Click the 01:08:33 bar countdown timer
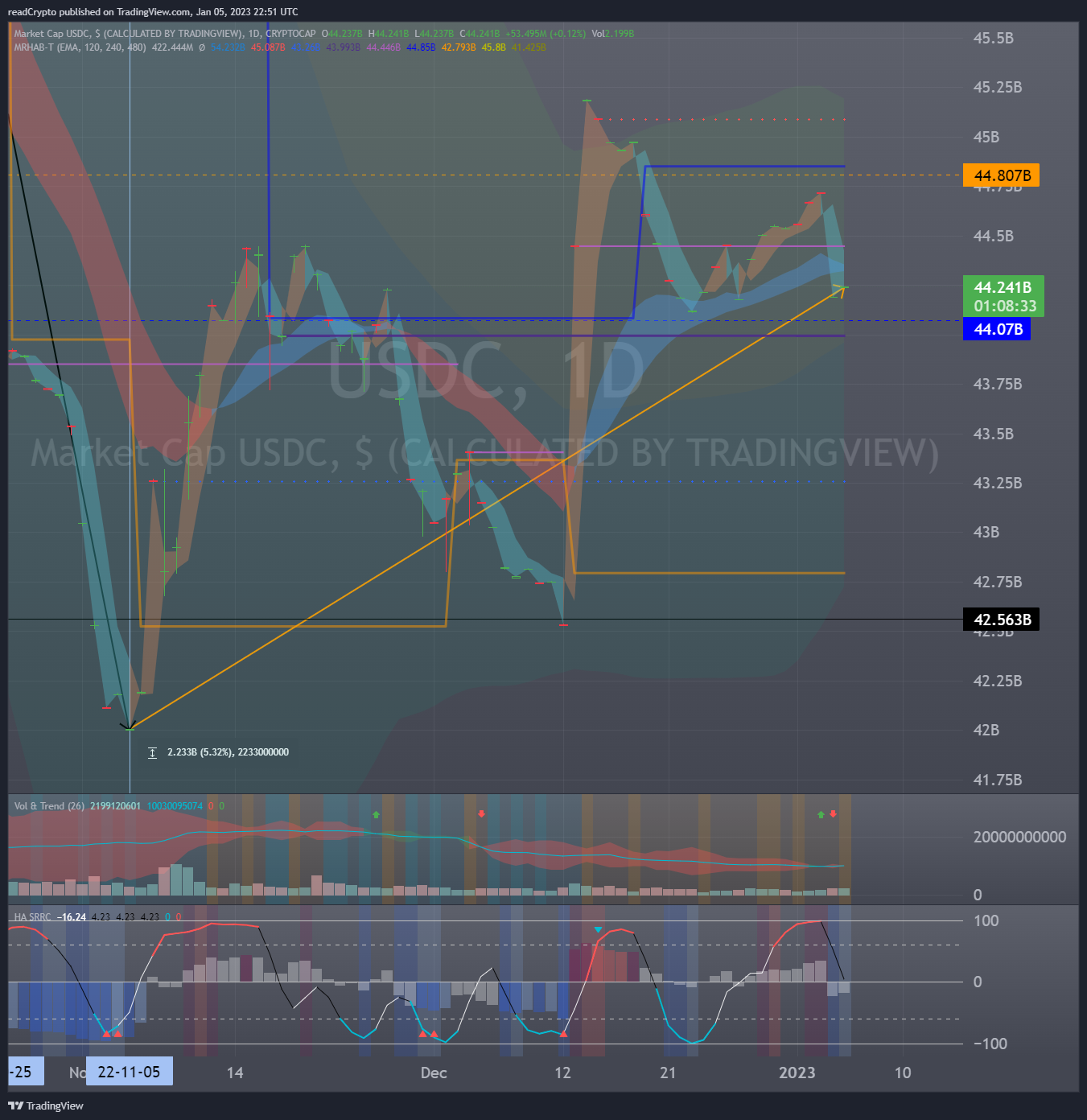This screenshot has width=1087, height=1120. (x=1005, y=306)
